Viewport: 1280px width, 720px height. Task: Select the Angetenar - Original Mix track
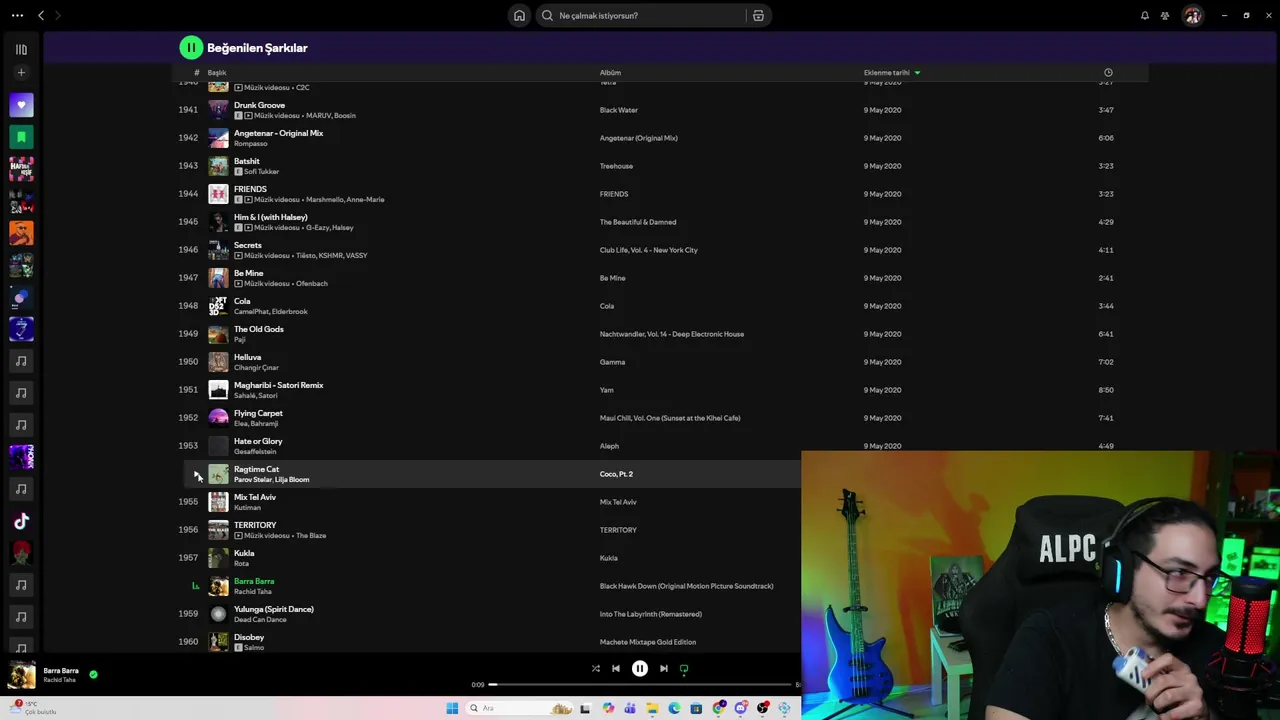(x=660, y=138)
